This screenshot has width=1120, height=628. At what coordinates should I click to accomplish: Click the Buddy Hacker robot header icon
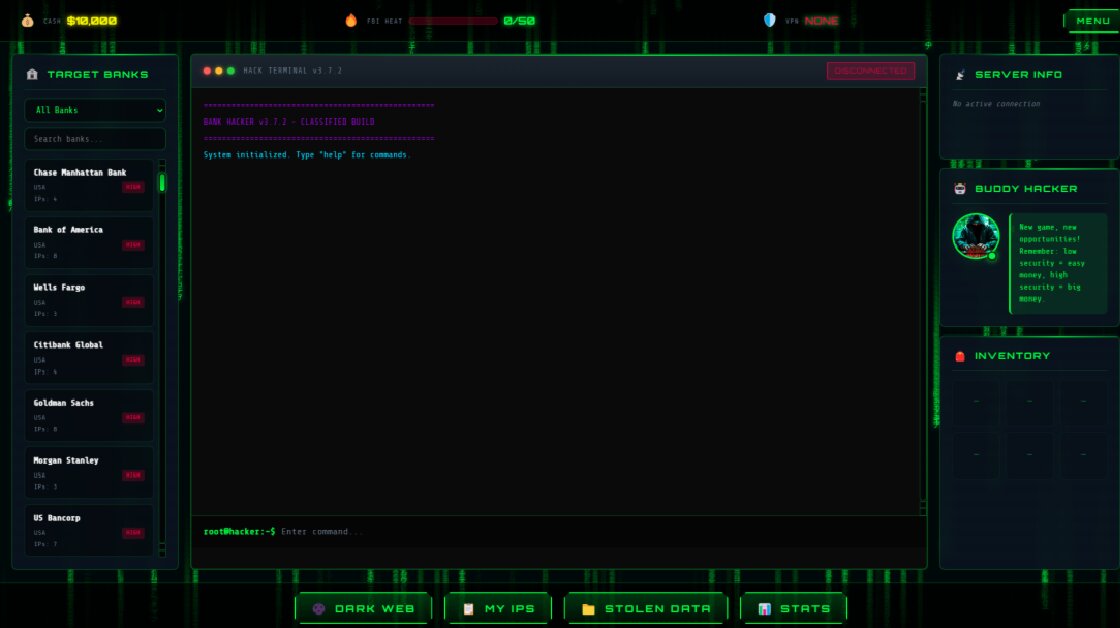(x=960, y=189)
